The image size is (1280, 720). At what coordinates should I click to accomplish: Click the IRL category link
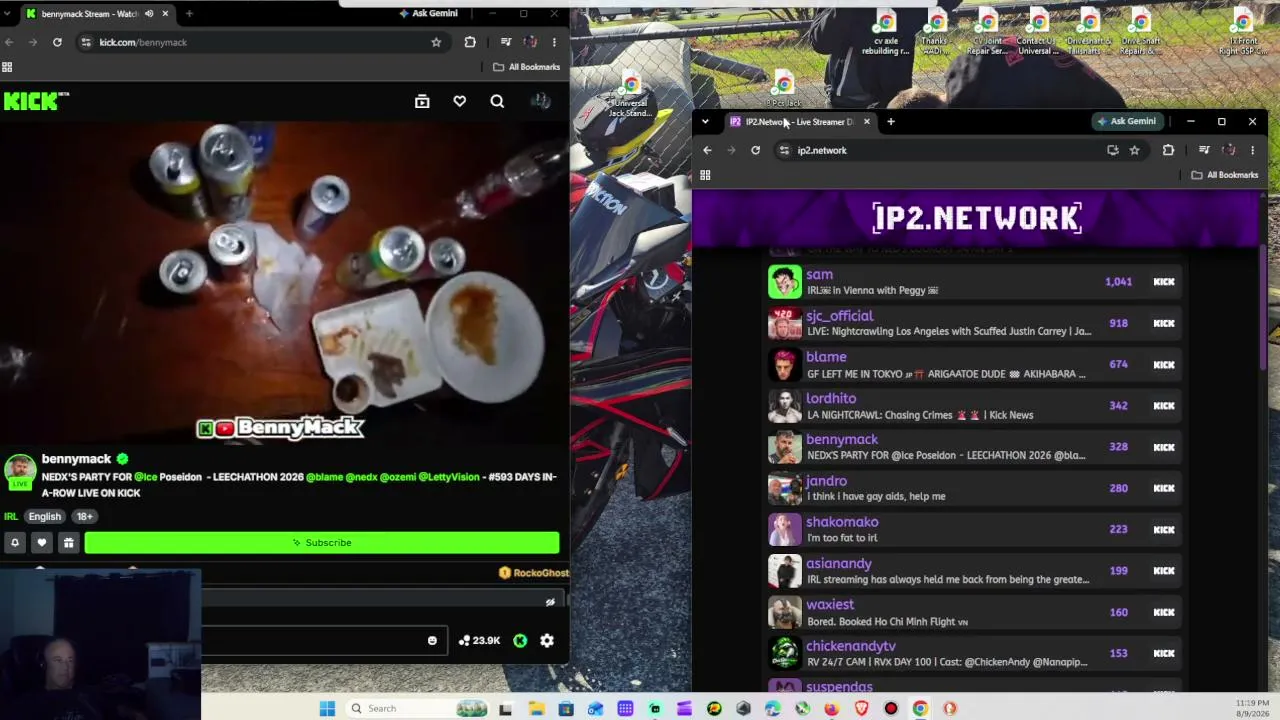(x=11, y=516)
